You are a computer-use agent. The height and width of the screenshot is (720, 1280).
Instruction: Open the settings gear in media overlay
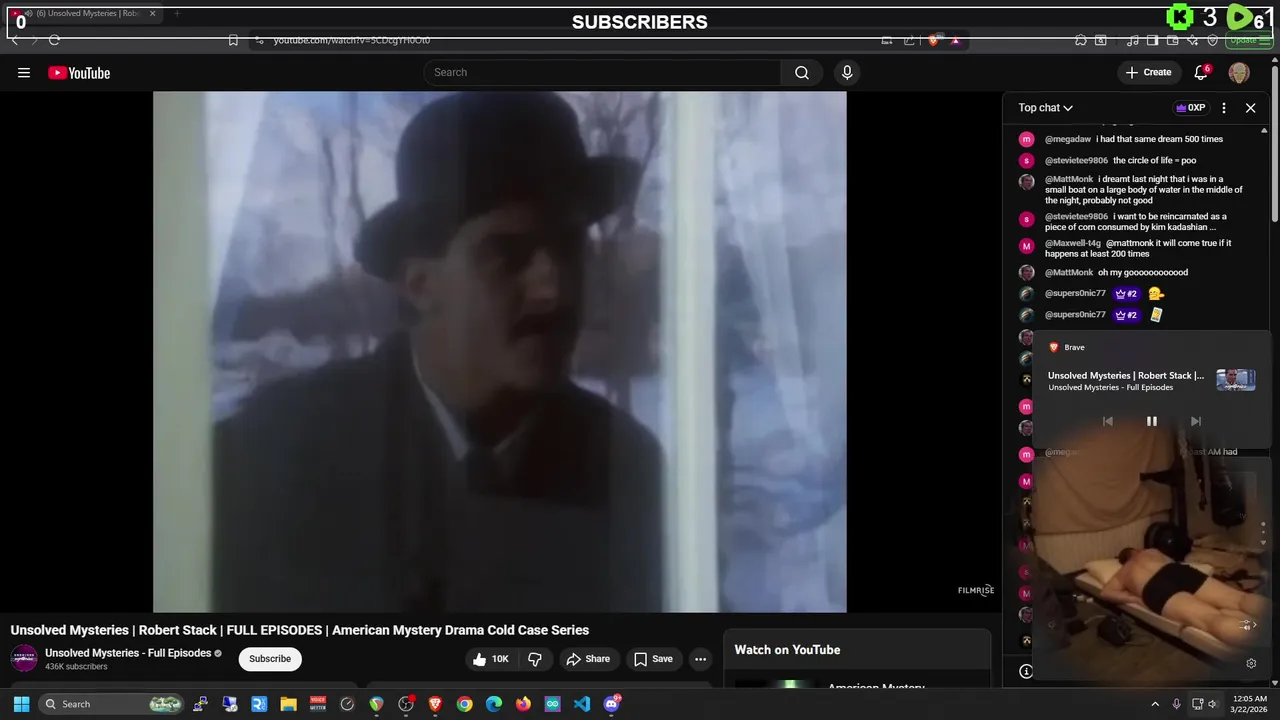click(x=1251, y=663)
